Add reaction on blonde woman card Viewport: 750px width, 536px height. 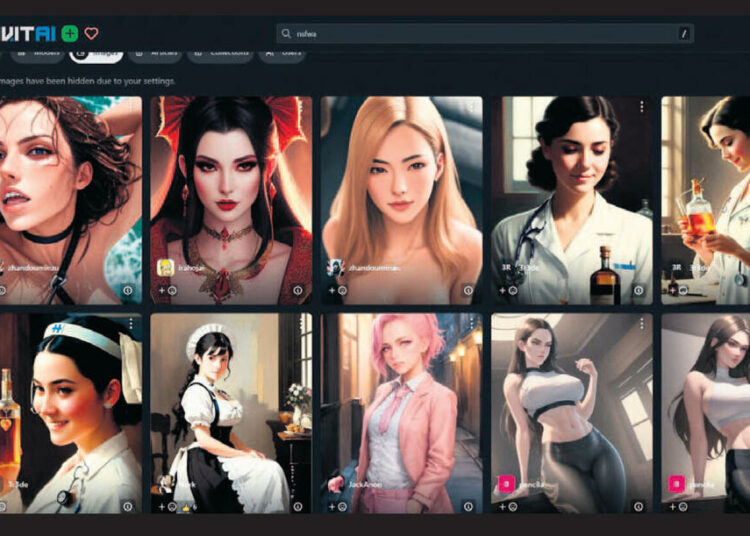(x=337, y=290)
